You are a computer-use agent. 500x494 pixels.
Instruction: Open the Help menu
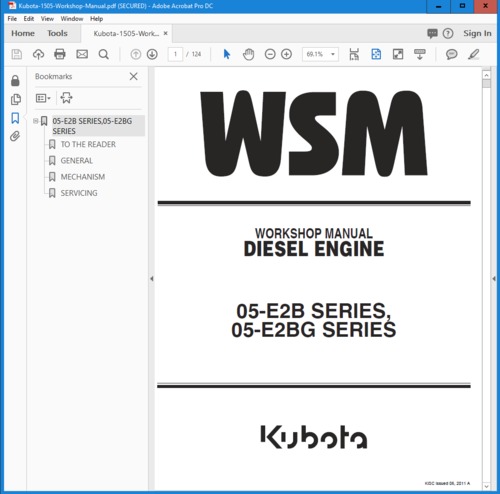click(96, 19)
